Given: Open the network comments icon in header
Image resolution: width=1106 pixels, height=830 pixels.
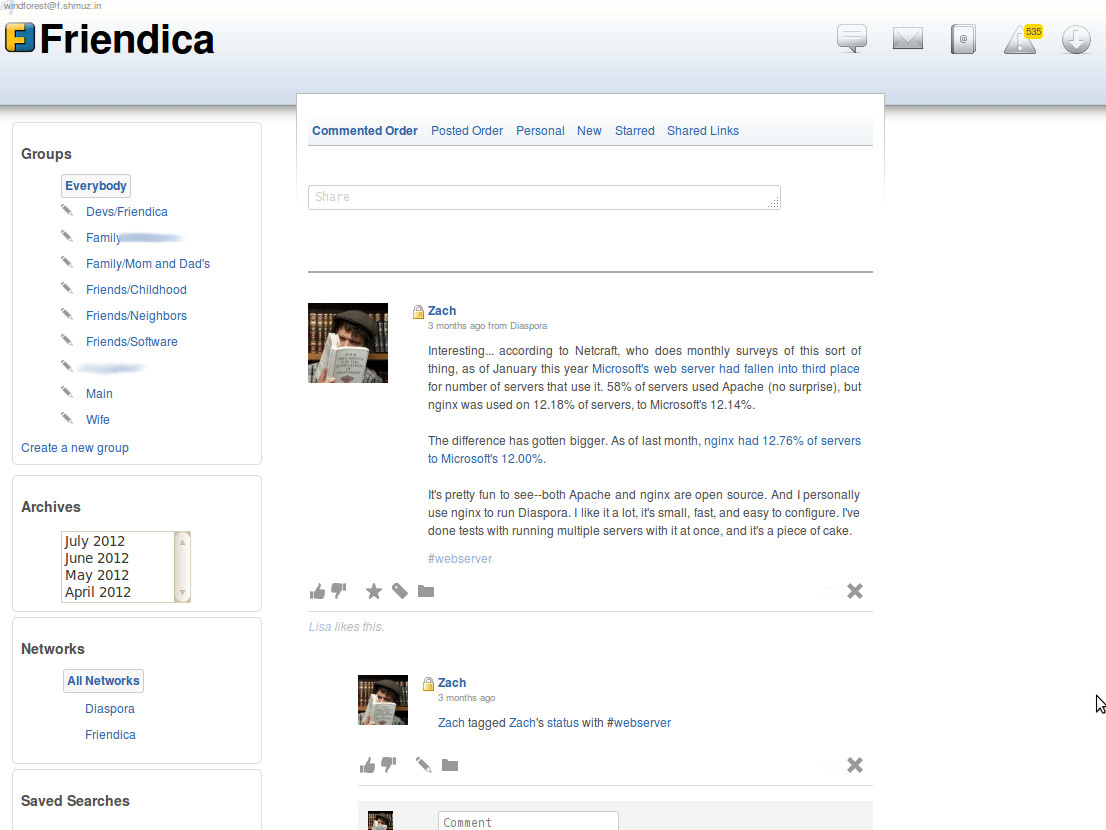Looking at the screenshot, I should pyautogui.click(x=851, y=39).
